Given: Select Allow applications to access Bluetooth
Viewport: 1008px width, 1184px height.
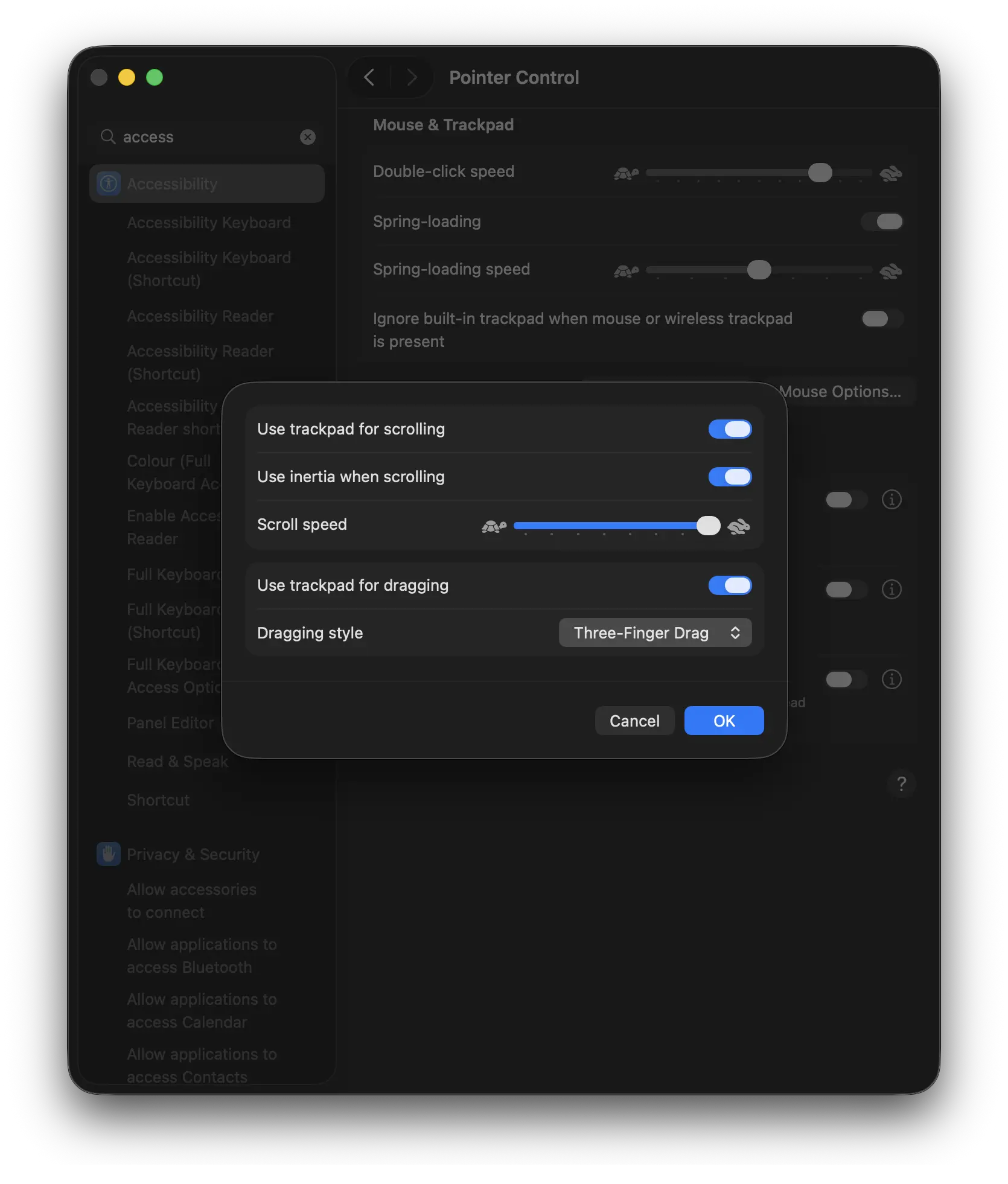Looking at the screenshot, I should (x=202, y=956).
